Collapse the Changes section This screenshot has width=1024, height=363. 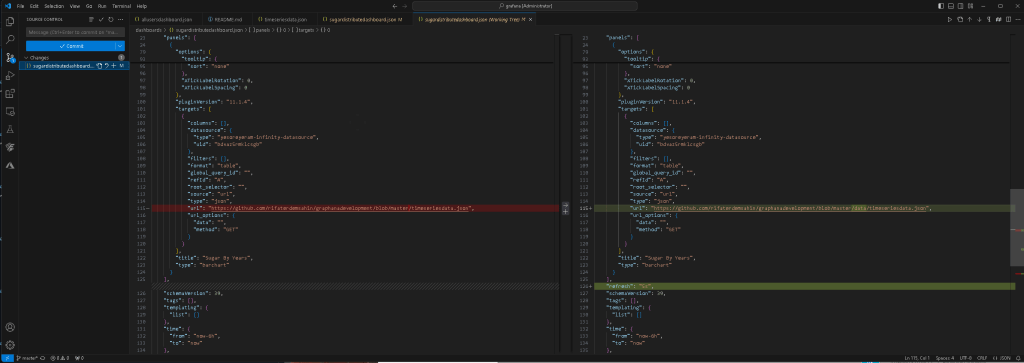tap(40, 57)
